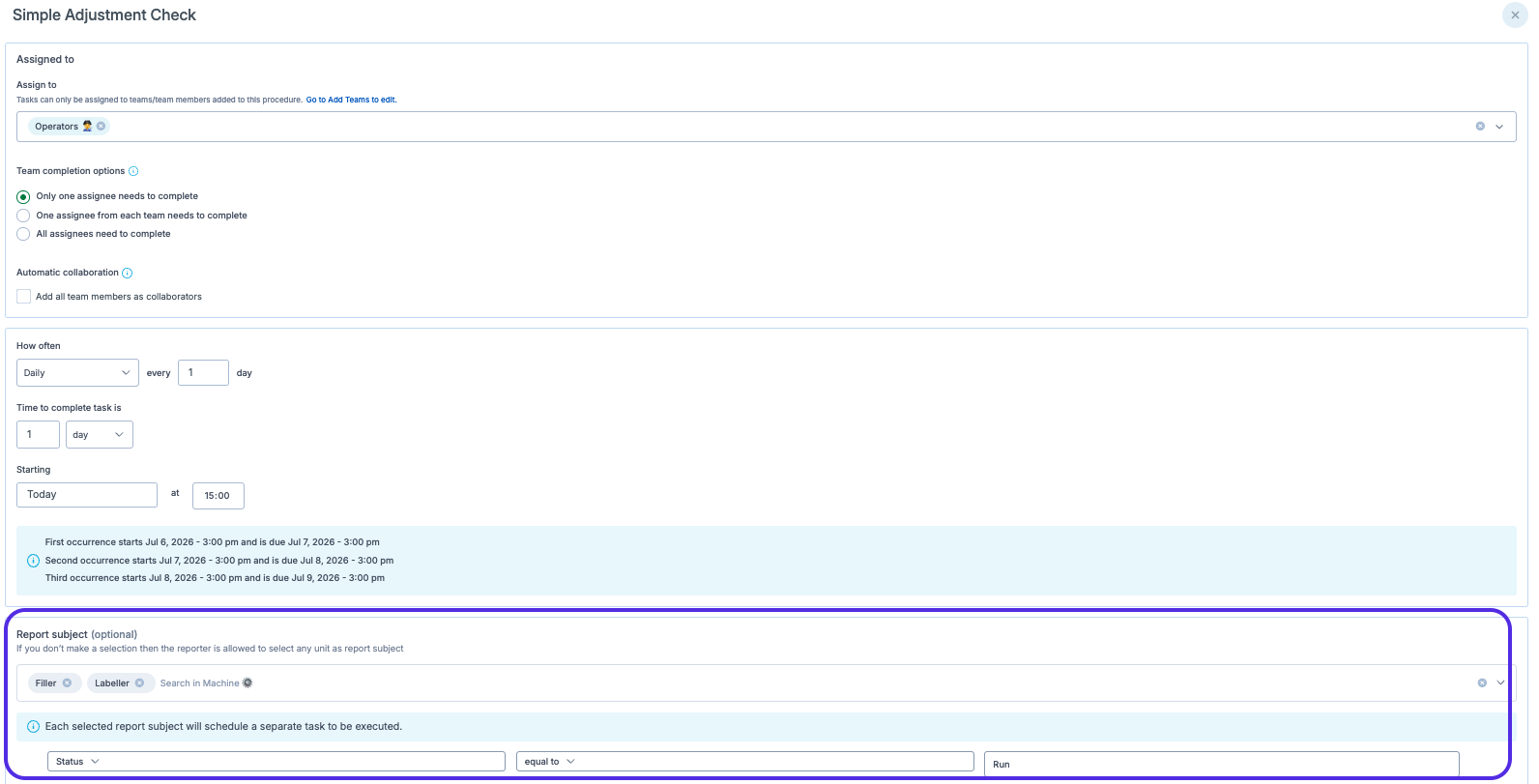
Task: Show info about Team completion options
Action: tap(133, 171)
